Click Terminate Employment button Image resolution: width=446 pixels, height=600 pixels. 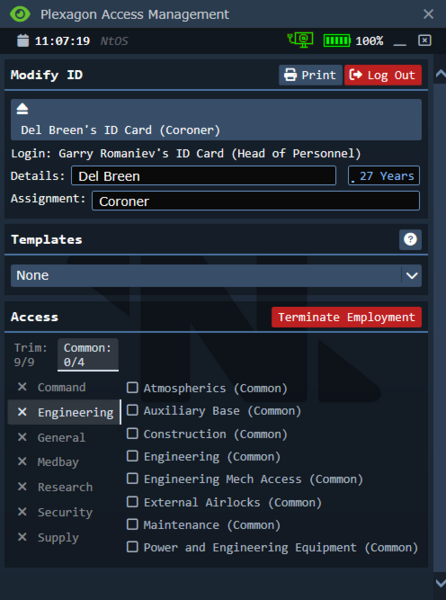(x=347, y=317)
